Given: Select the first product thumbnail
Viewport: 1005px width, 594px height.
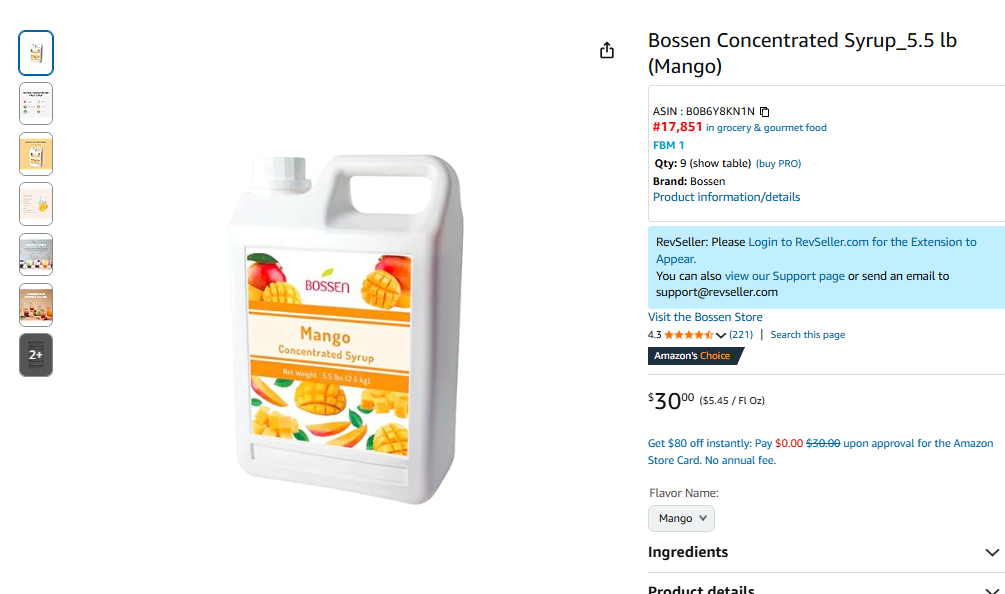Looking at the screenshot, I should 36,53.
